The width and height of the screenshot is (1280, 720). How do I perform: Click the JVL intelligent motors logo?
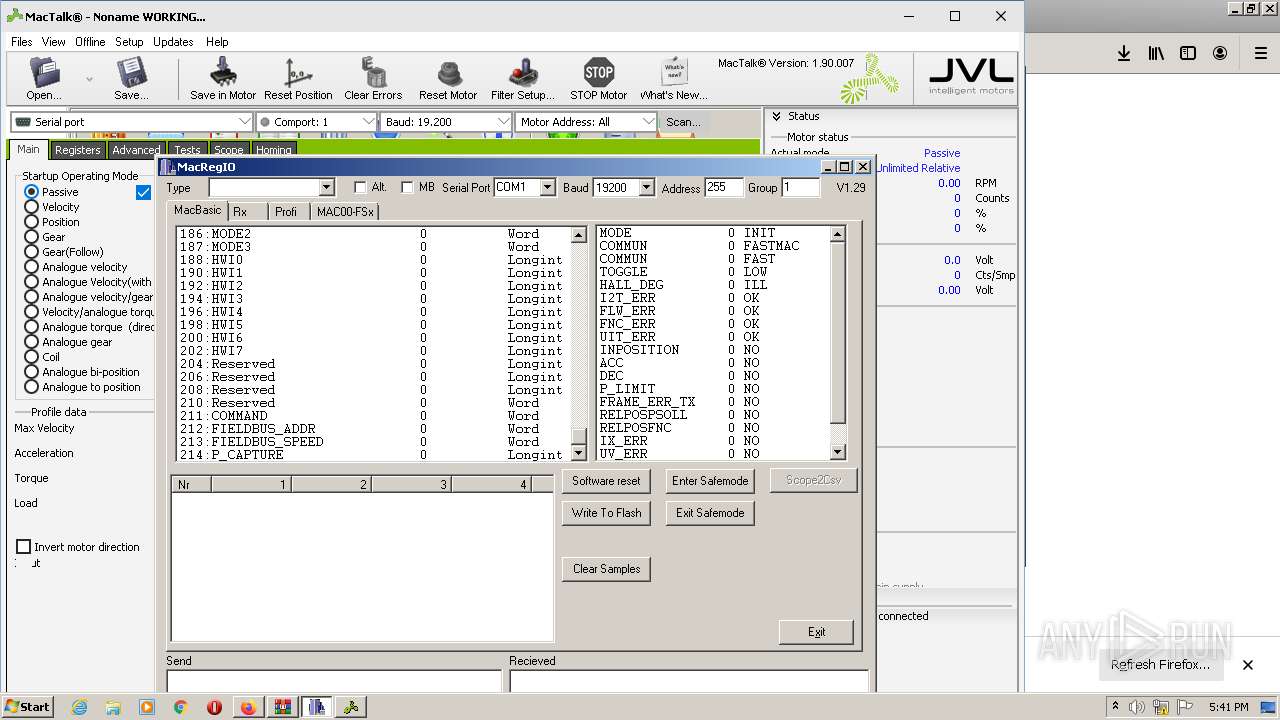click(971, 77)
